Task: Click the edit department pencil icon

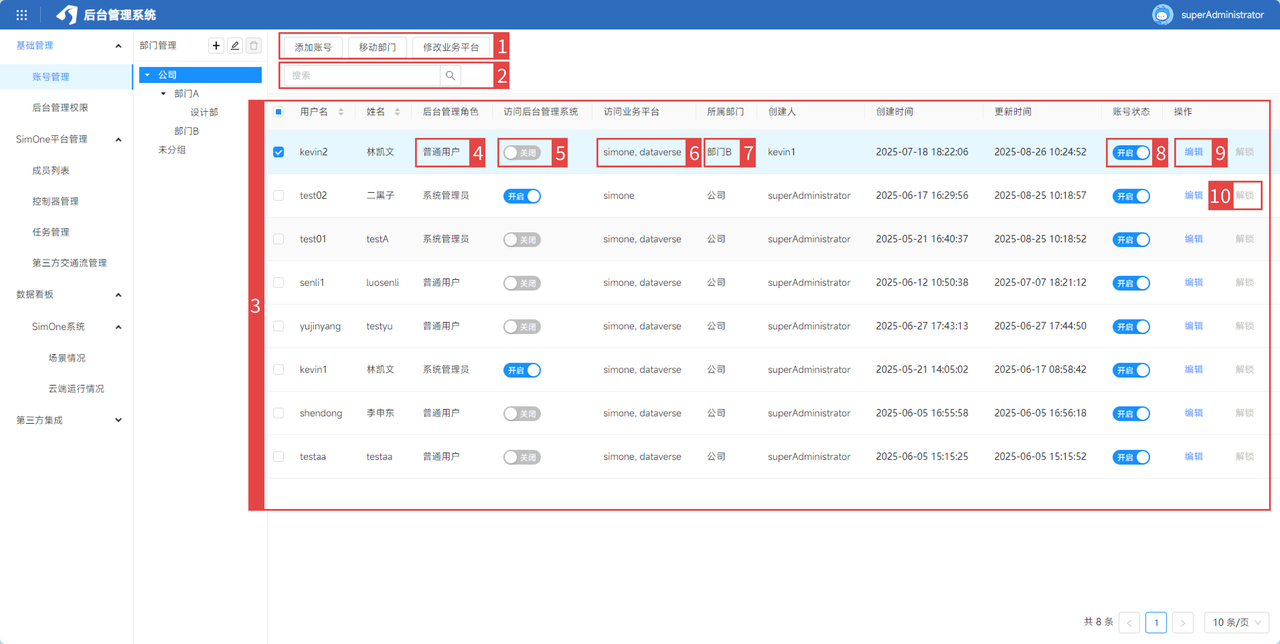Action: [235, 46]
